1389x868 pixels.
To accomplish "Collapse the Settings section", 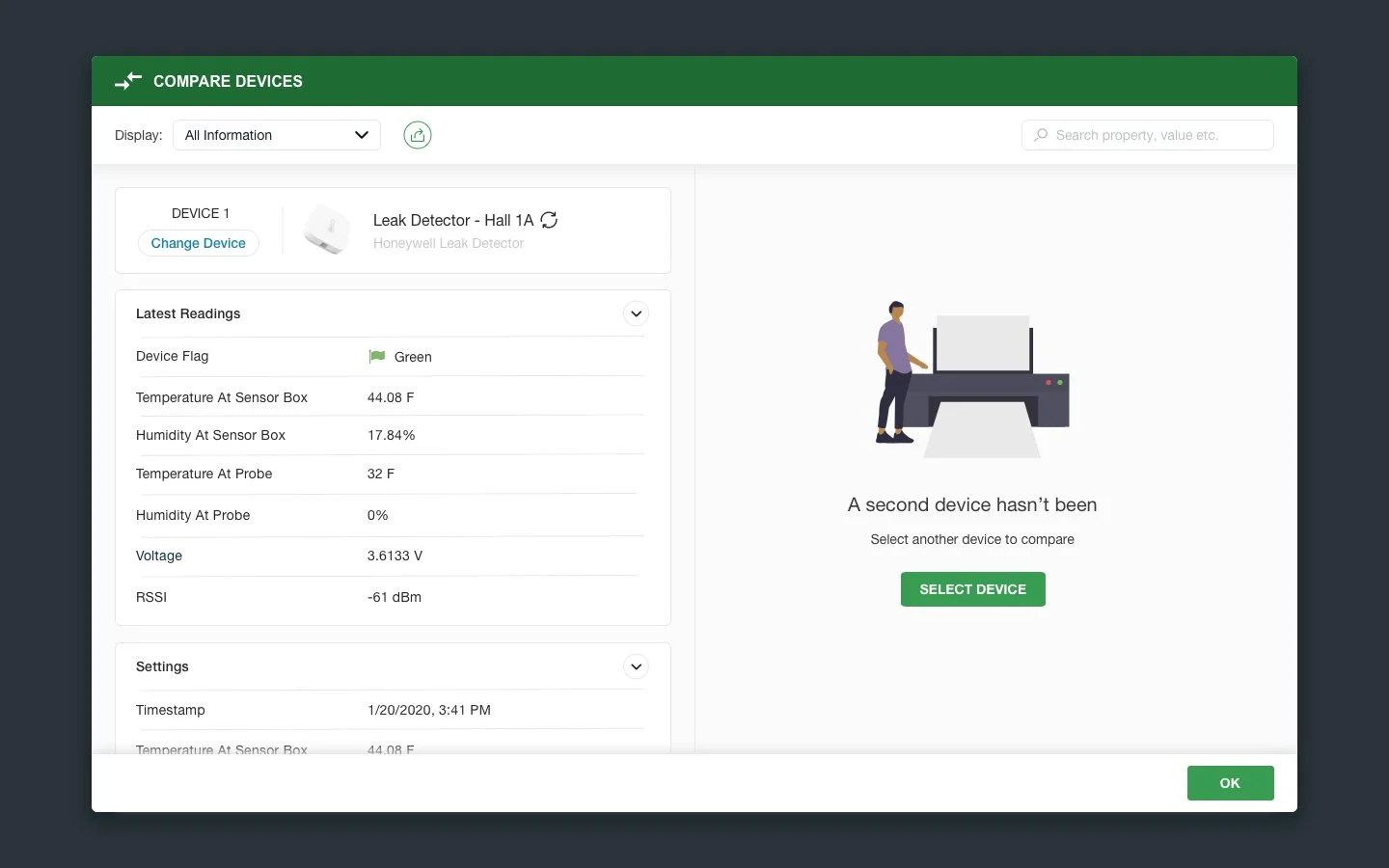I will (636, 666).
